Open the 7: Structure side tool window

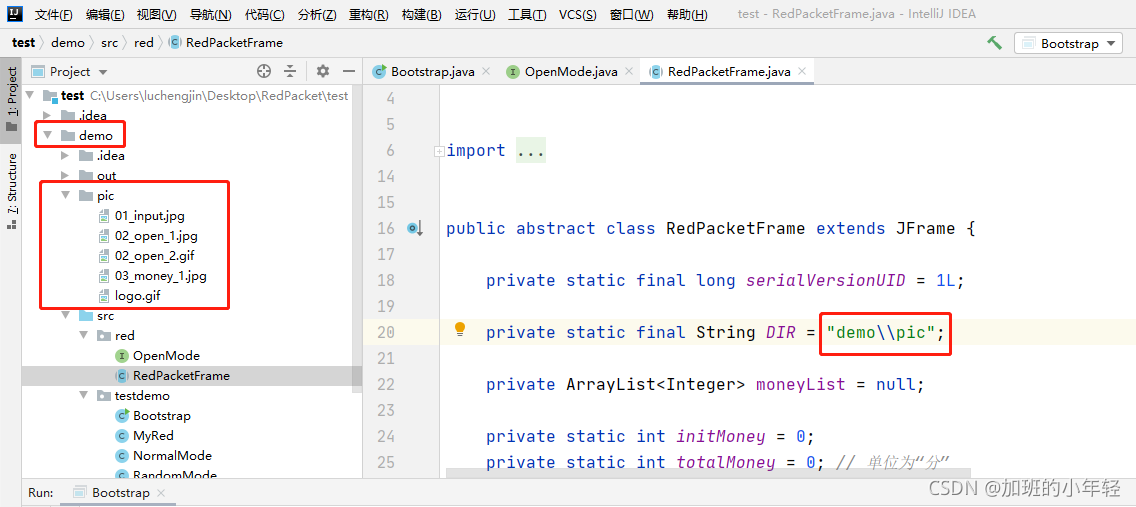pyautogui.click(x=11, y=191)
